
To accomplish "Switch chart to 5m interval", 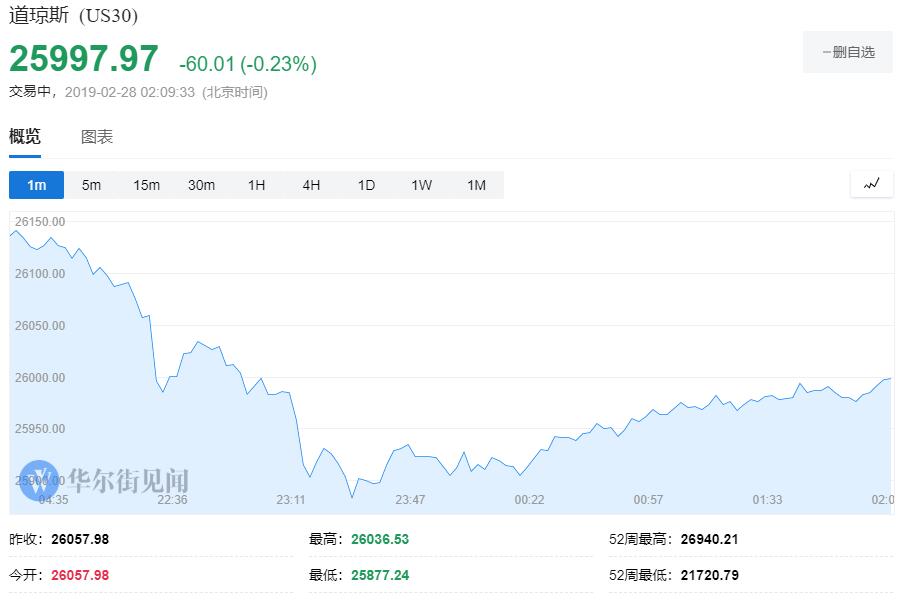I will [x=91, y=185].
